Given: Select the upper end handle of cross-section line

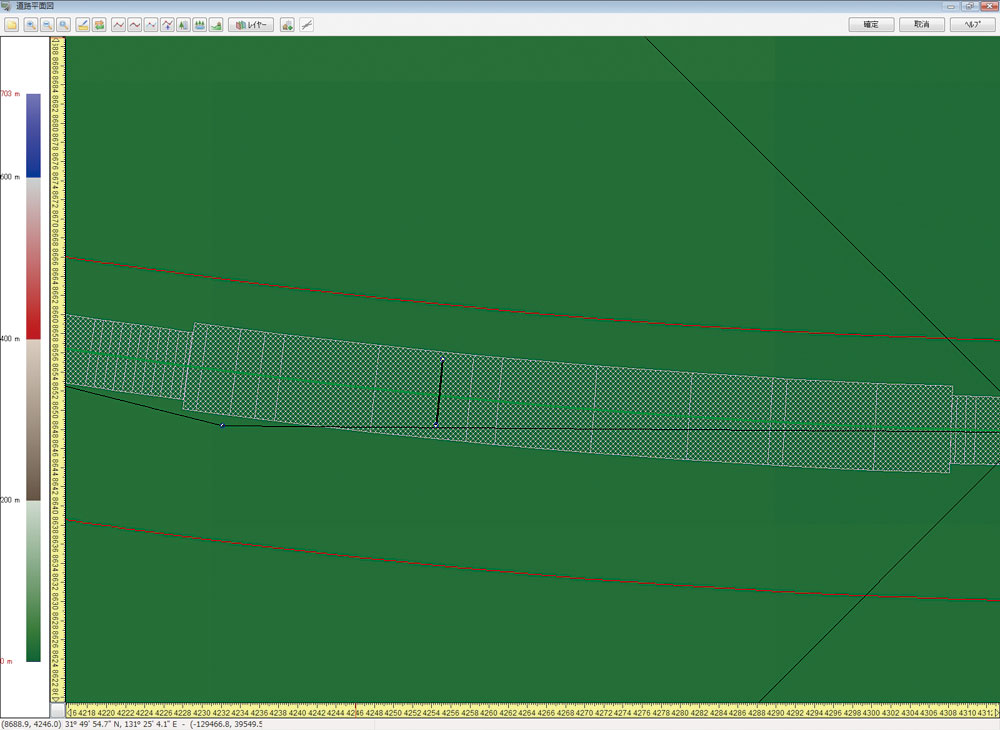Looking at the screenshot, I should 443,360.
